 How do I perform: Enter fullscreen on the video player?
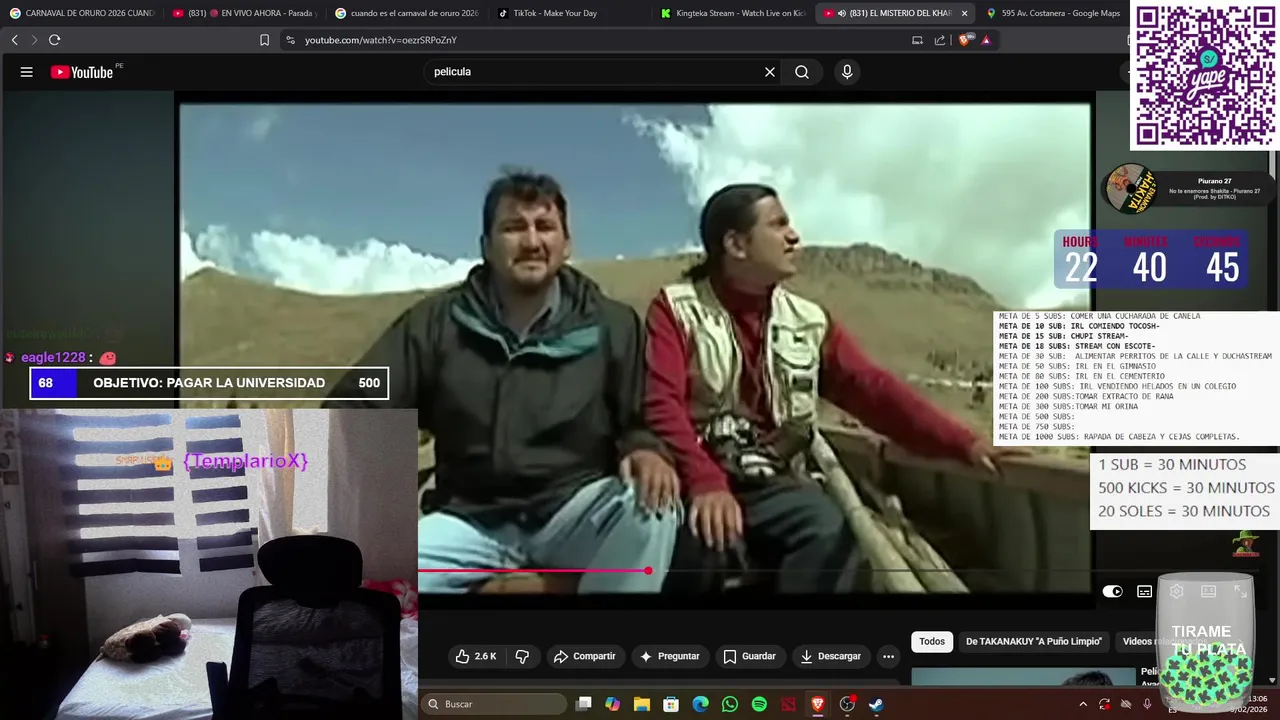[x=1240, y=591]
